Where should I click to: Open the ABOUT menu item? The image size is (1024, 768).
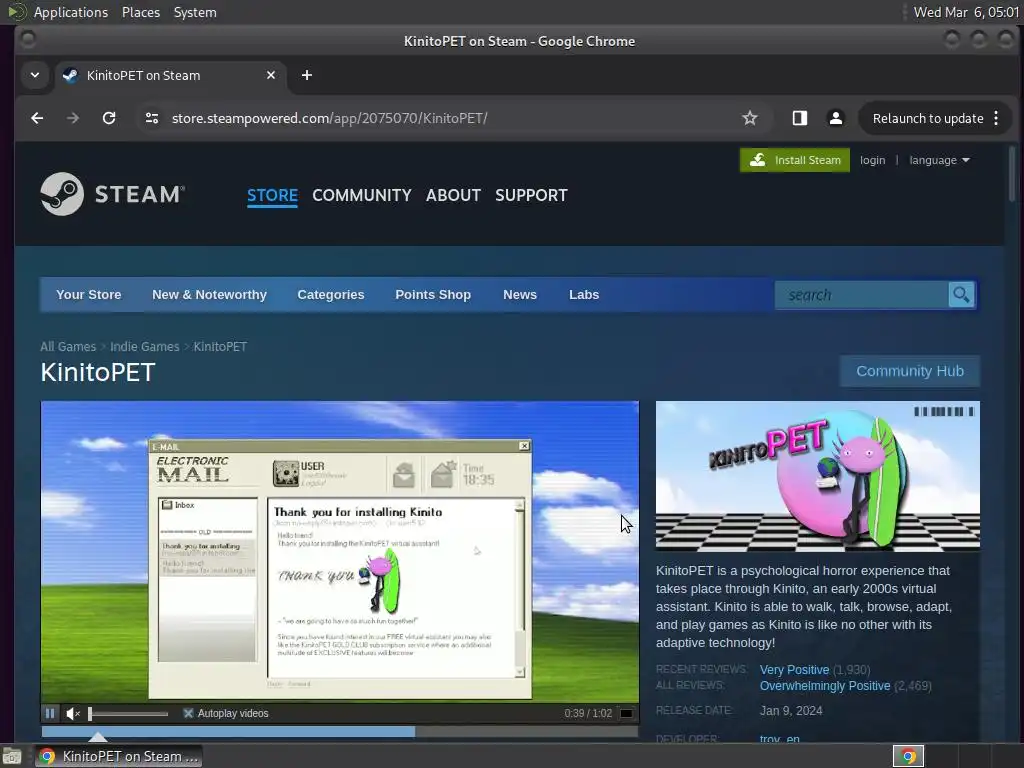tap(453, 195)
